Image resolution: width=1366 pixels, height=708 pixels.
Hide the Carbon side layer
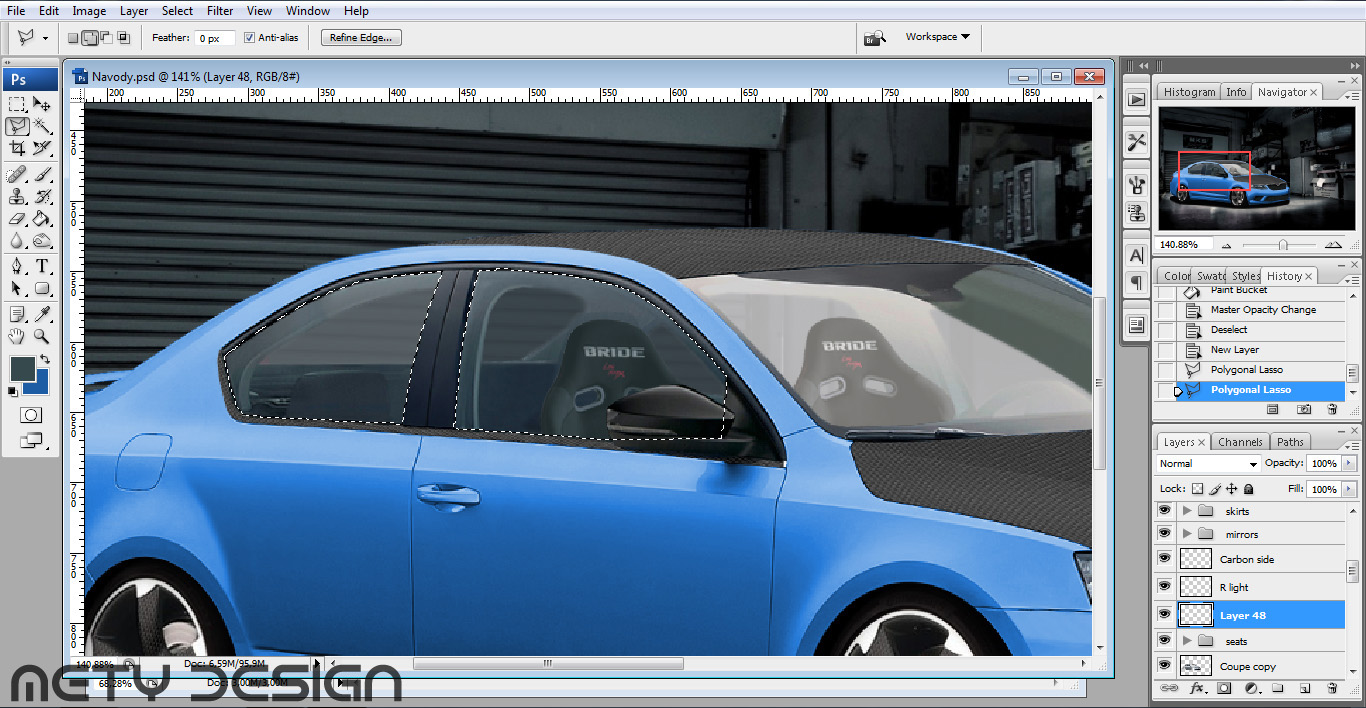tap(1164, 559)
